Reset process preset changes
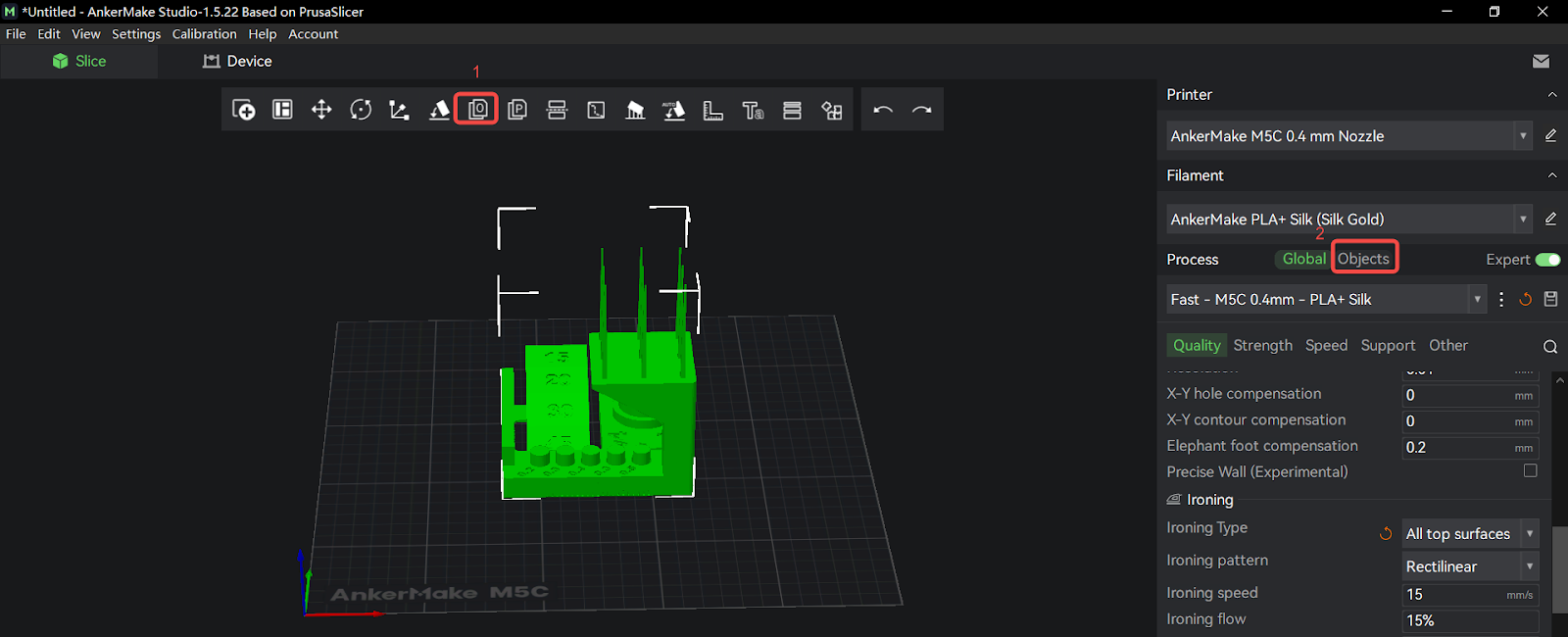1568x637 pixels. [x=1525, y=299]
